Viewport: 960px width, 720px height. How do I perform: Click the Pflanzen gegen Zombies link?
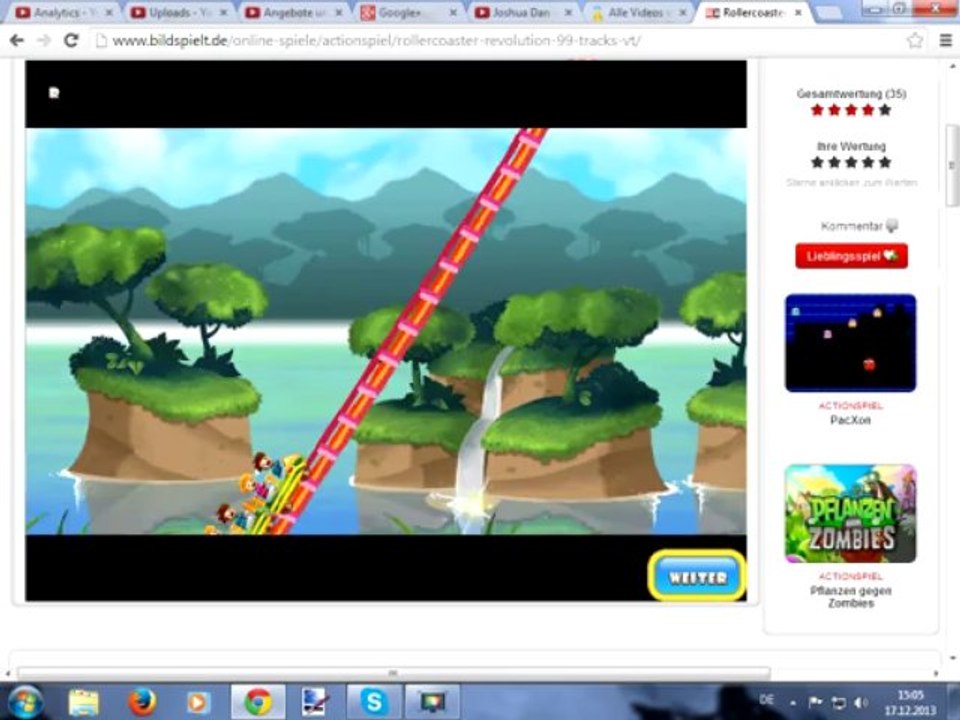(x=850, y=597)
